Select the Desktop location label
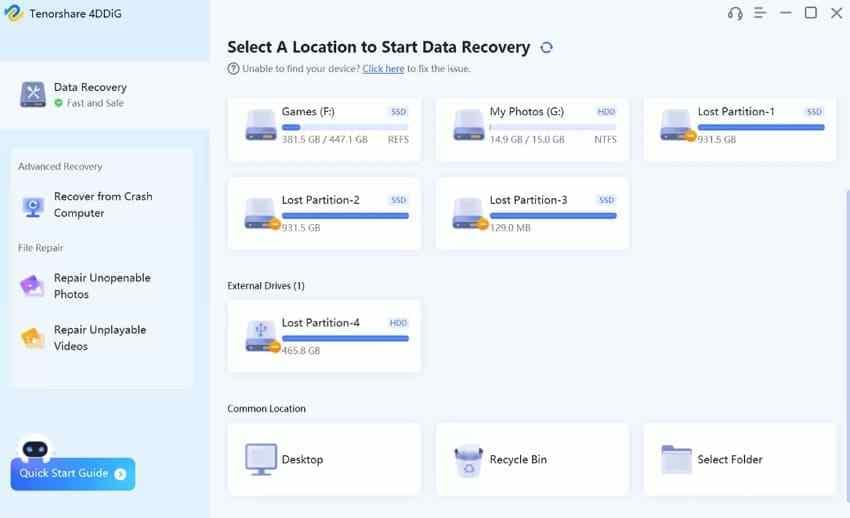This screenshot has height=518, width=850. click(302, 459)
